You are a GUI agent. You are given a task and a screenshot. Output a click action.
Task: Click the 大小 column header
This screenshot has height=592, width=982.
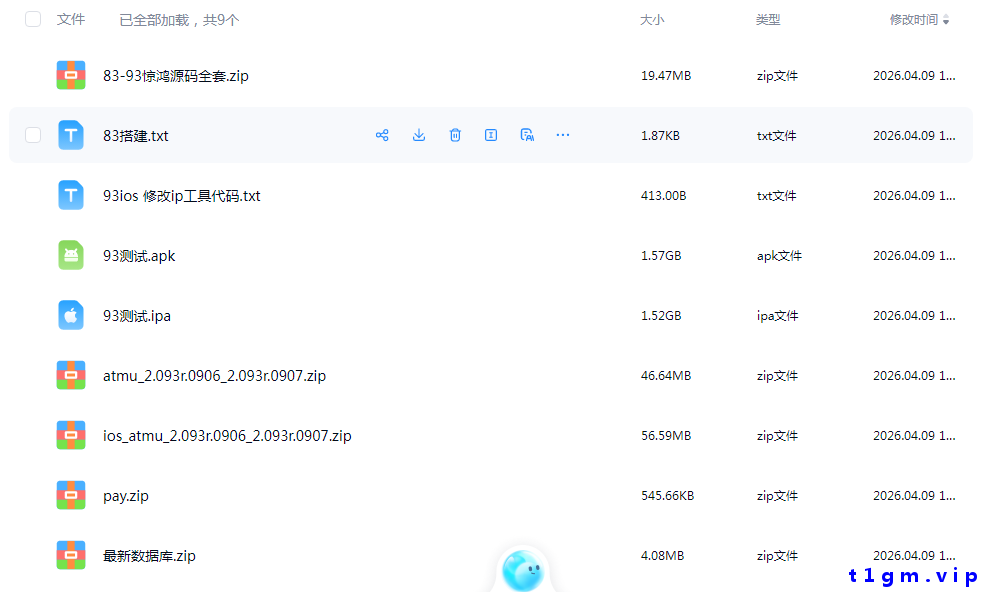tap(652, 19)
